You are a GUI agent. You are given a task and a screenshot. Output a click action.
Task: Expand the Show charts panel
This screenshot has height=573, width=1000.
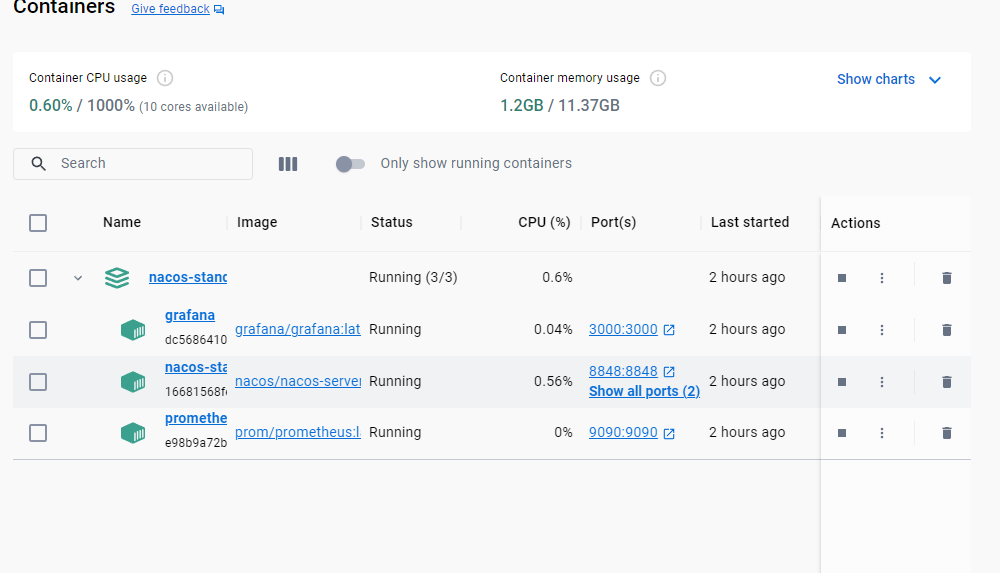[x=889, y=79]
